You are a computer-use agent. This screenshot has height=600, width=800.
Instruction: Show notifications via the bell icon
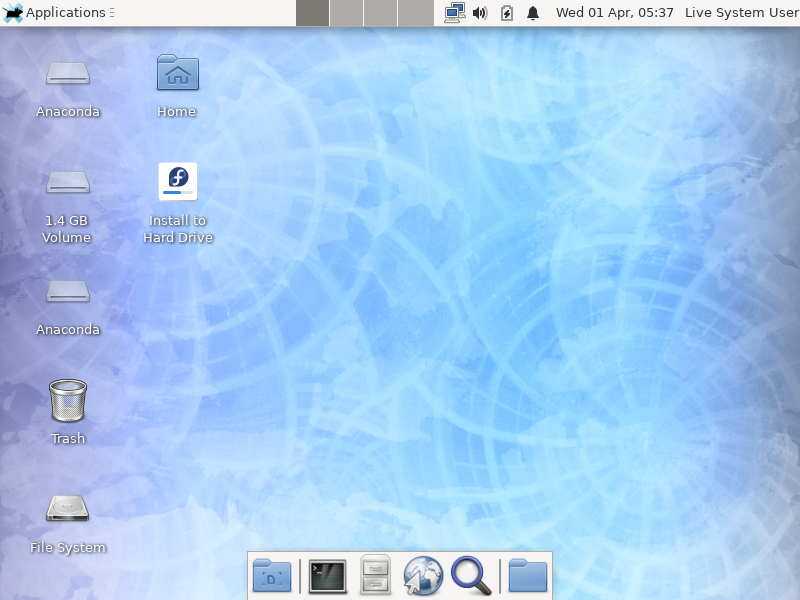point(533,13)
